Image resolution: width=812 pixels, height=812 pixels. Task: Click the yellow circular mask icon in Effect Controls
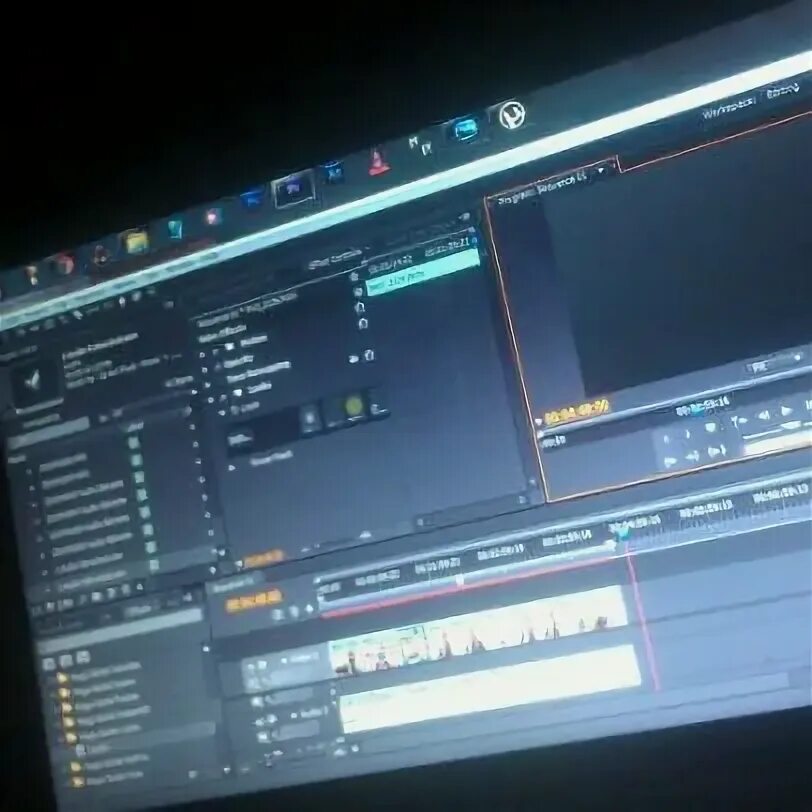[x=354, y=406]
